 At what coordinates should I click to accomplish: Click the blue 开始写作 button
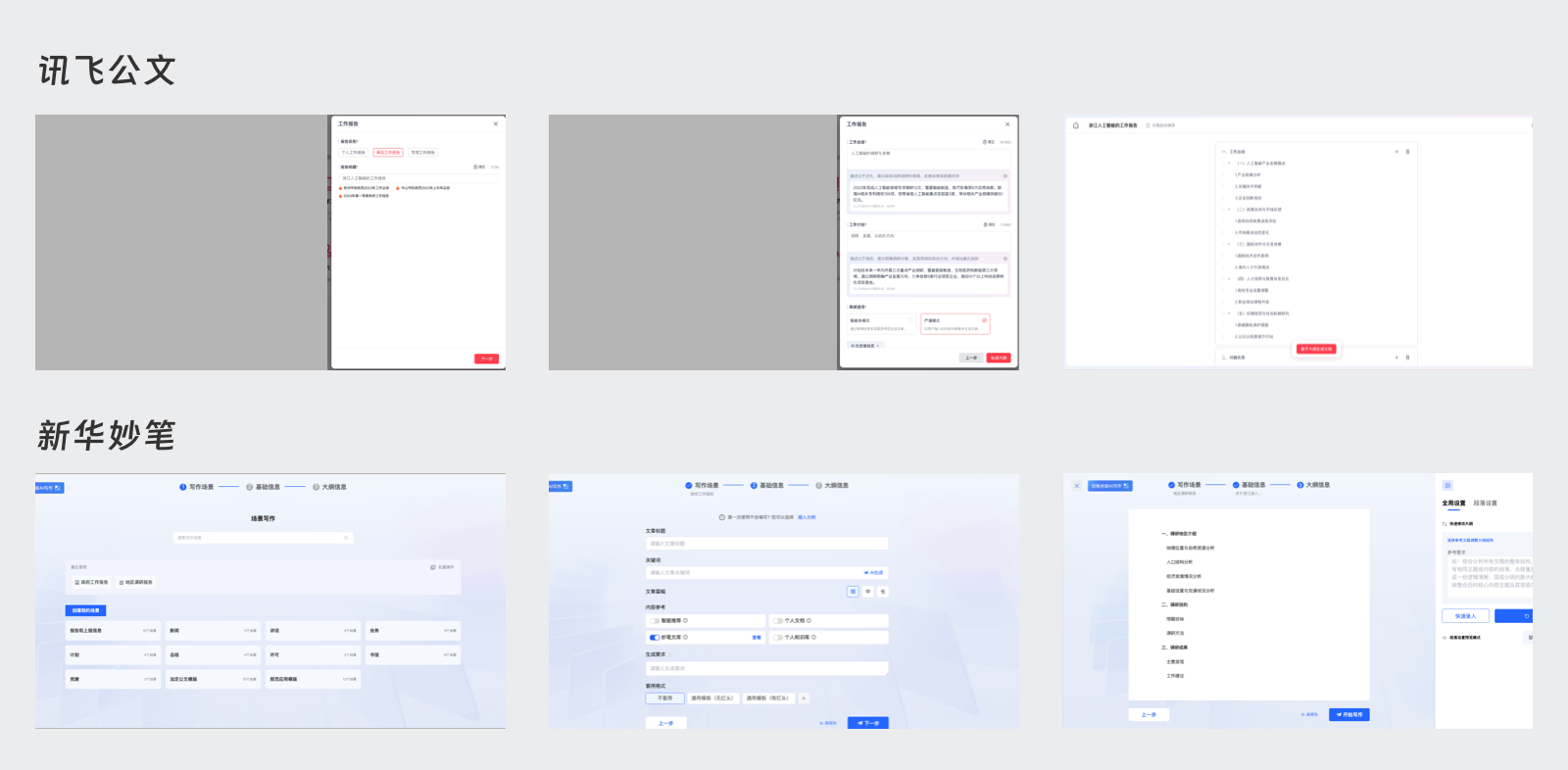[1349, 715]
